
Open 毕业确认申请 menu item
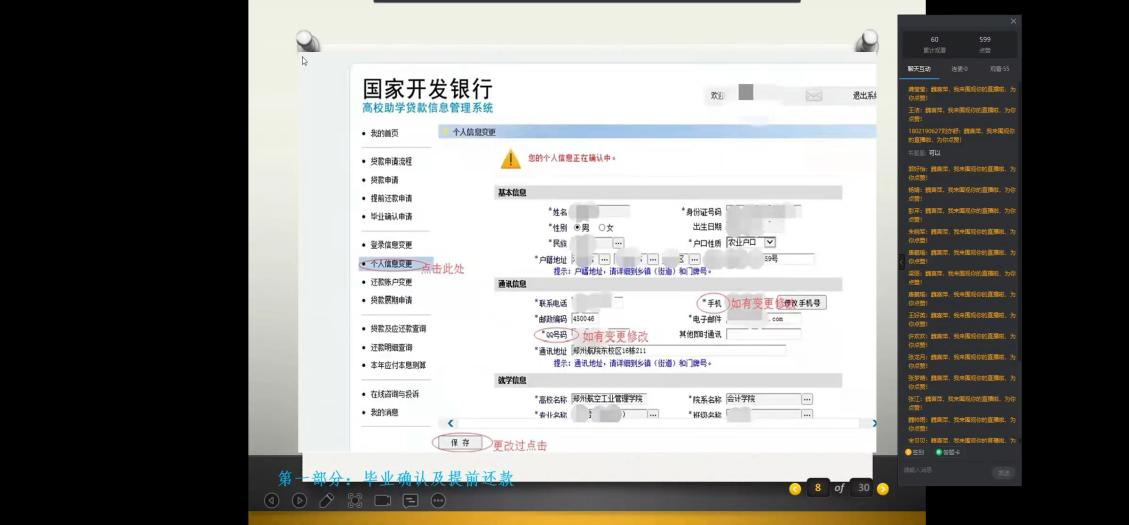pyautogui.click(x=391, y=216)
